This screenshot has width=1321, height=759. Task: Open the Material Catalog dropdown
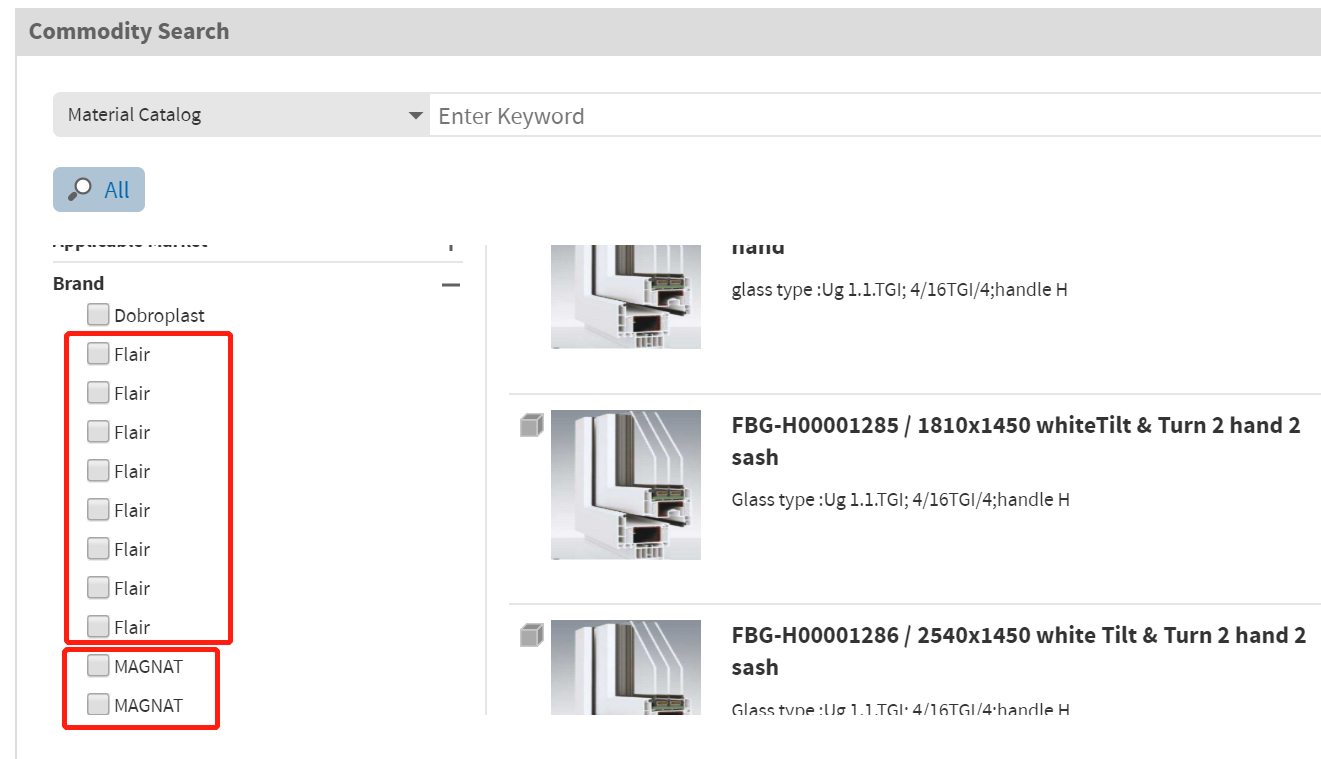(241, 115)
